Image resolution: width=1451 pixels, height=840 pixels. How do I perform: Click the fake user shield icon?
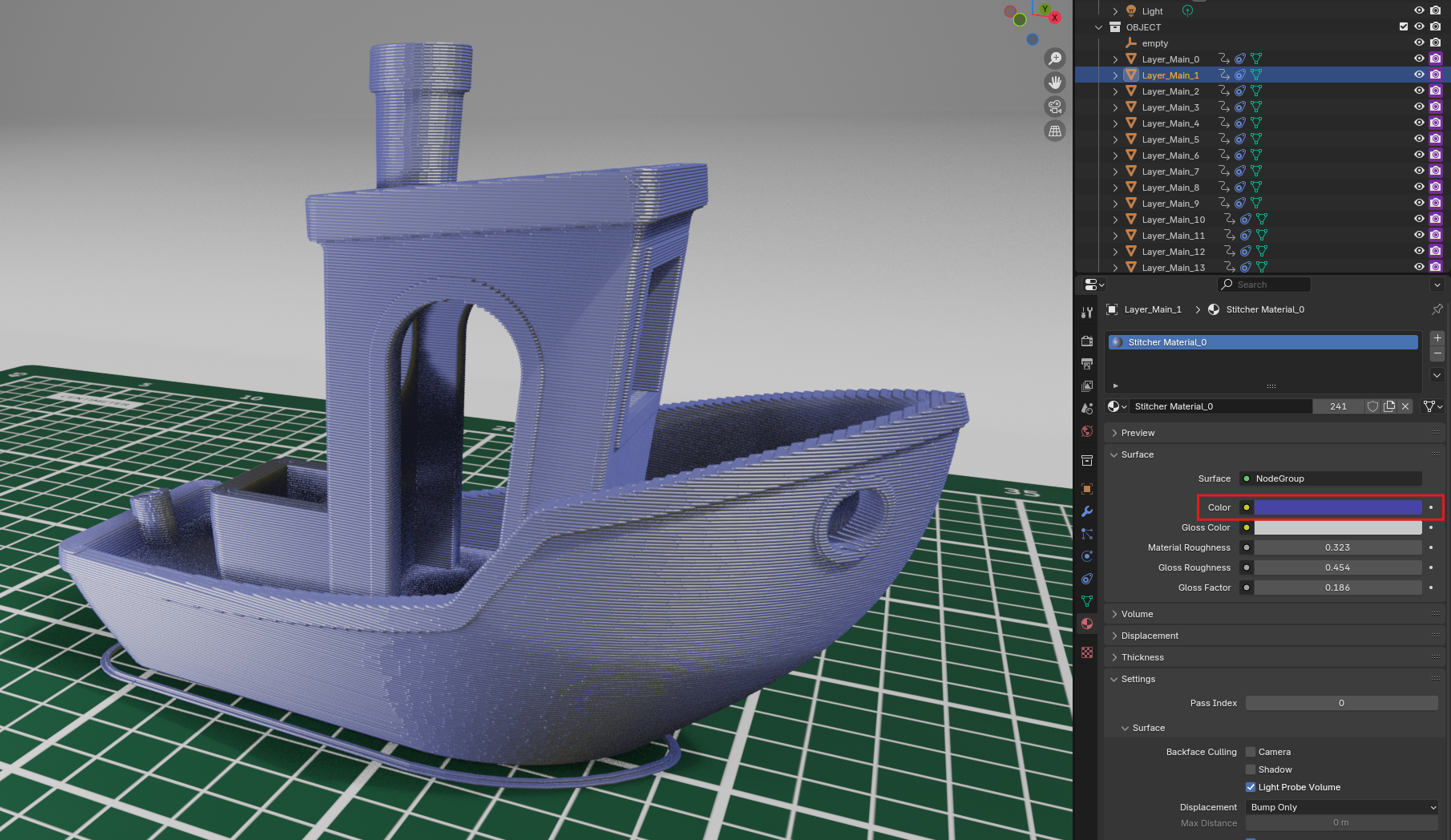point(1372,406)
